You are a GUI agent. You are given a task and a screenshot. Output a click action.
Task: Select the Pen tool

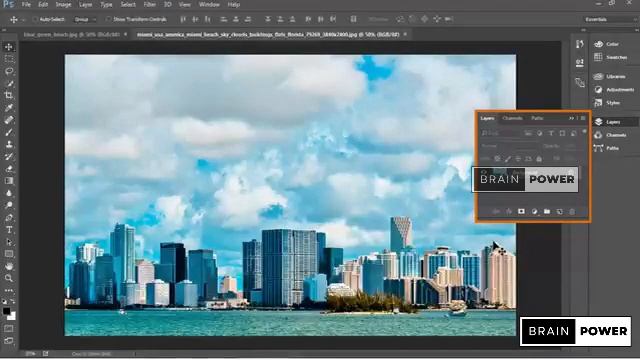point(9,218)
